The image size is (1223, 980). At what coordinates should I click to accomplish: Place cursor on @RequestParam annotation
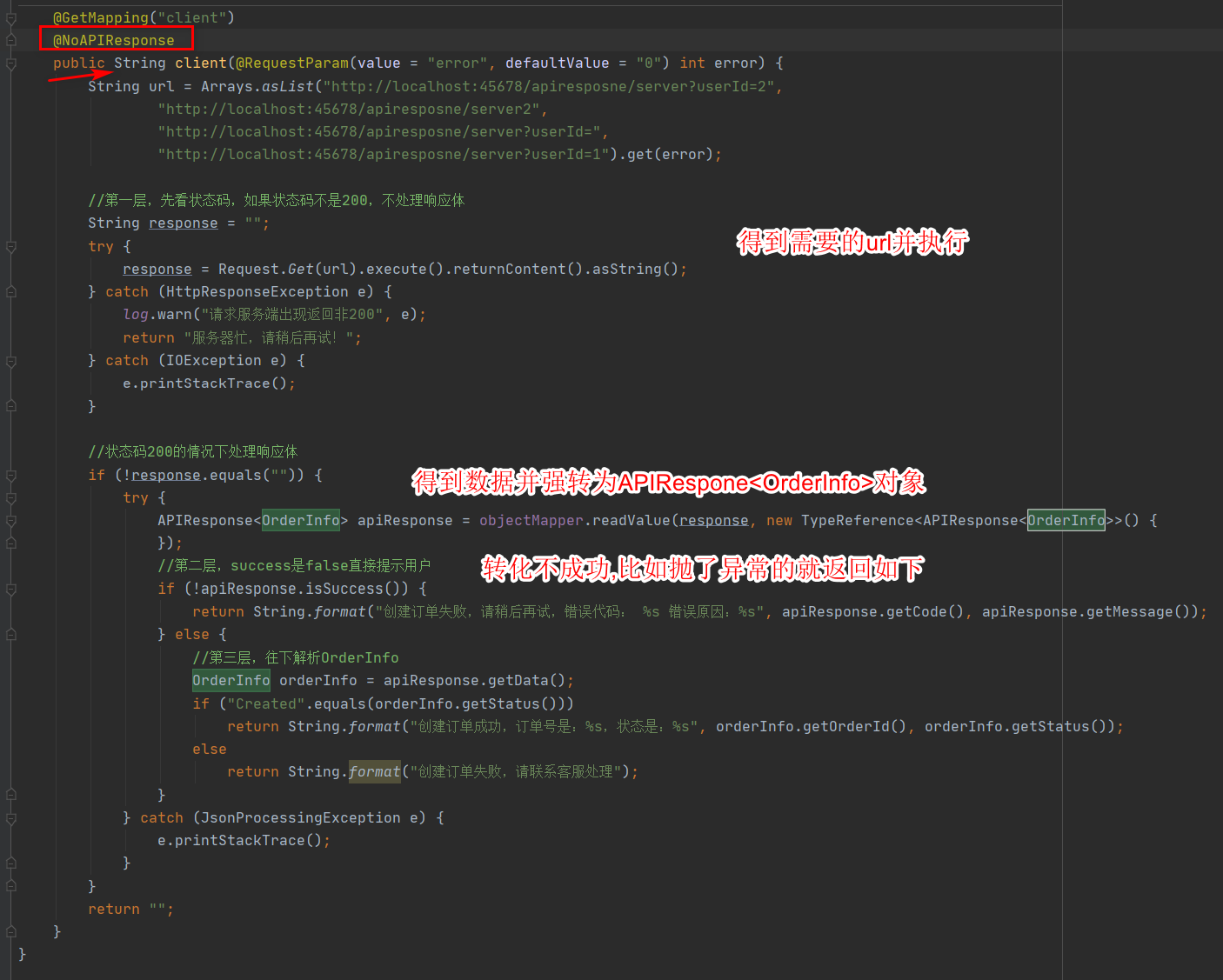pos(292,63)
